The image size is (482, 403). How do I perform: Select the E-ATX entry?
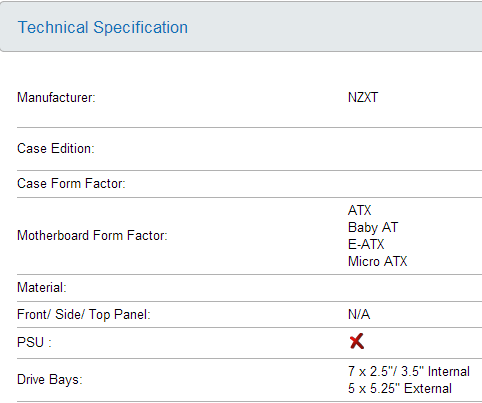point(366,244)
